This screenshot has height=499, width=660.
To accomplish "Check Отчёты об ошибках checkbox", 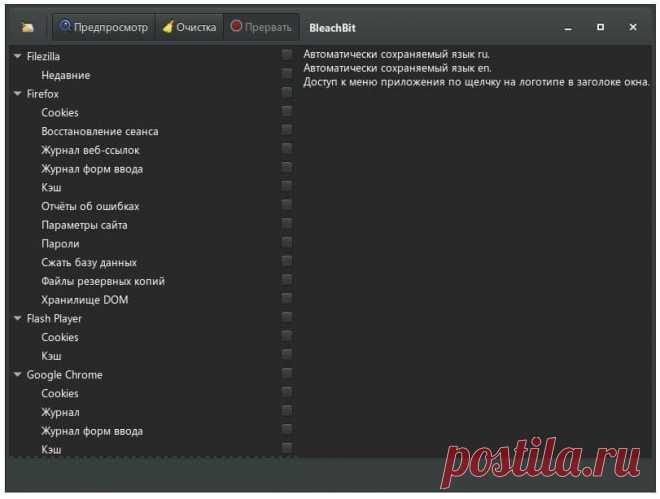I will [287, 204].
